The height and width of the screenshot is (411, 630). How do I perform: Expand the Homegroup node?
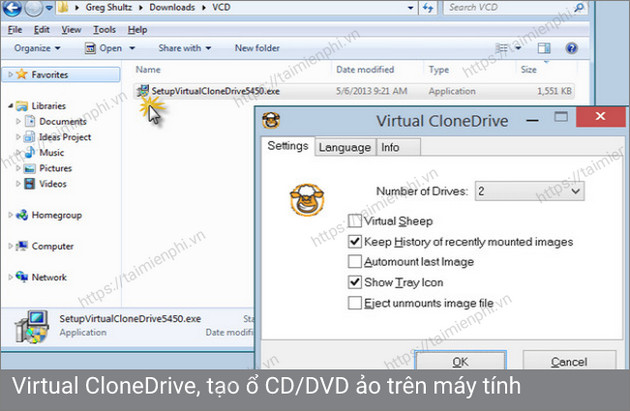[x=10, y=215]
